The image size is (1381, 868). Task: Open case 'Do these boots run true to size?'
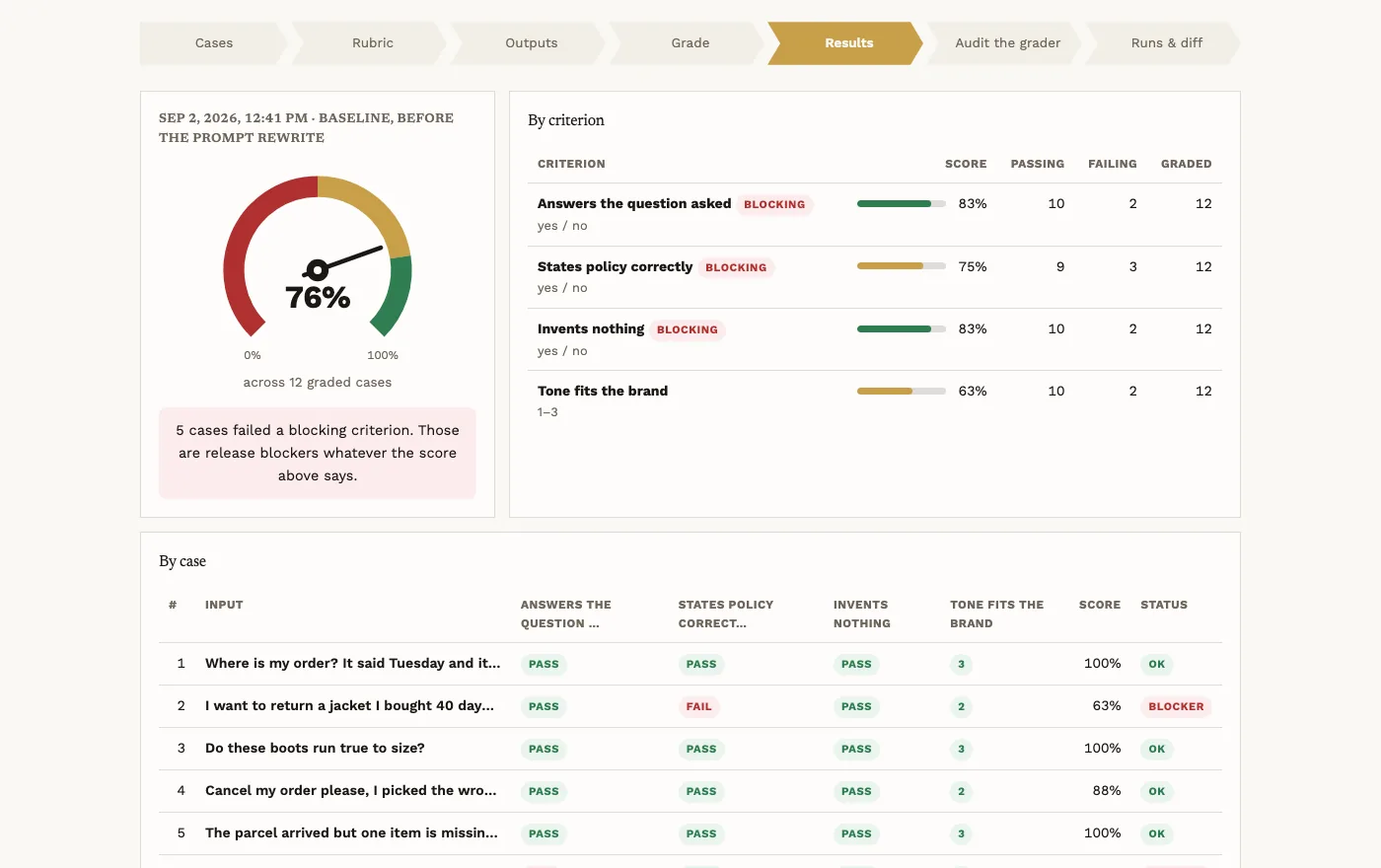click(x=690, y=749)
